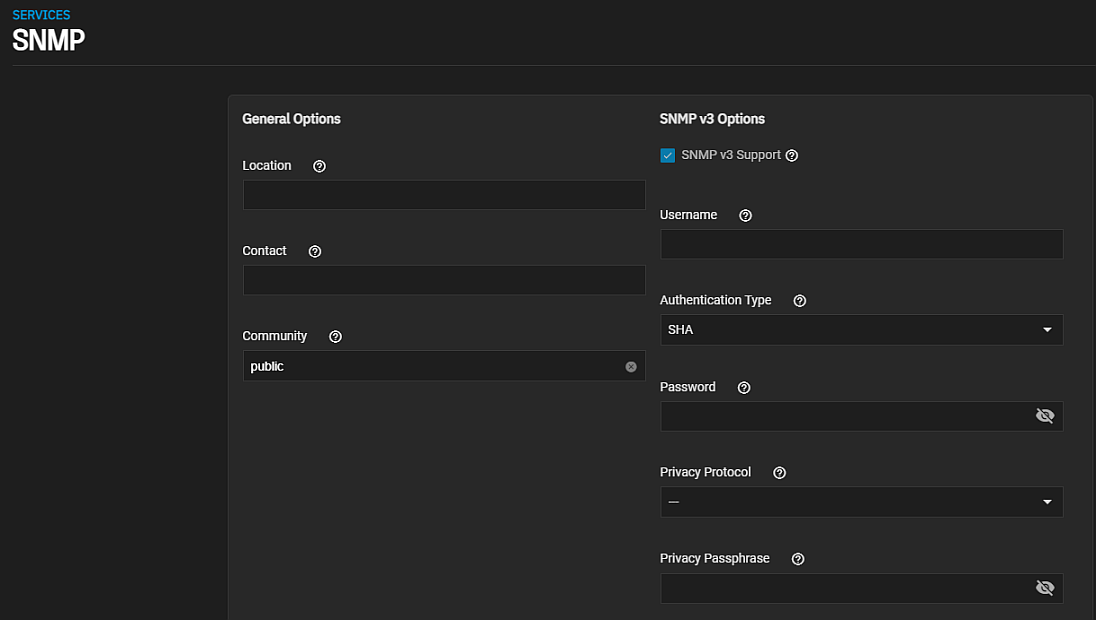Screen dimensions: 1096x620
Task: Show the Password field contents
Action: tap(1045, 415)
